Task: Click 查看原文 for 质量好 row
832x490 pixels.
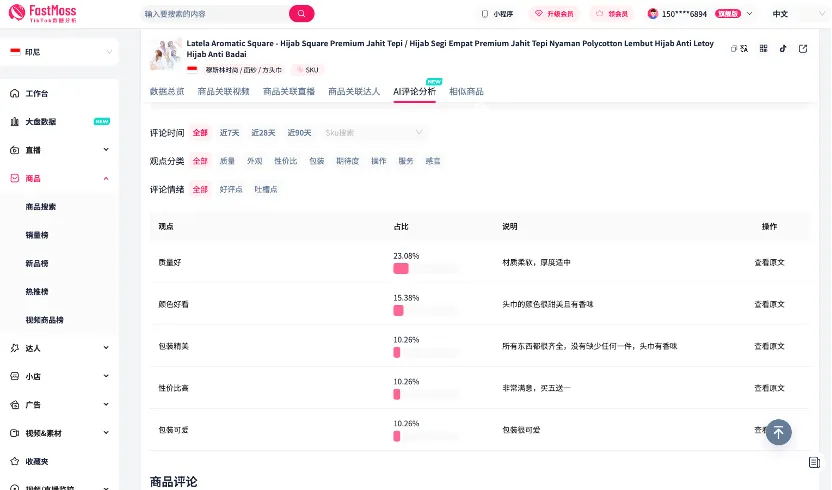Action: click(769, 262)
